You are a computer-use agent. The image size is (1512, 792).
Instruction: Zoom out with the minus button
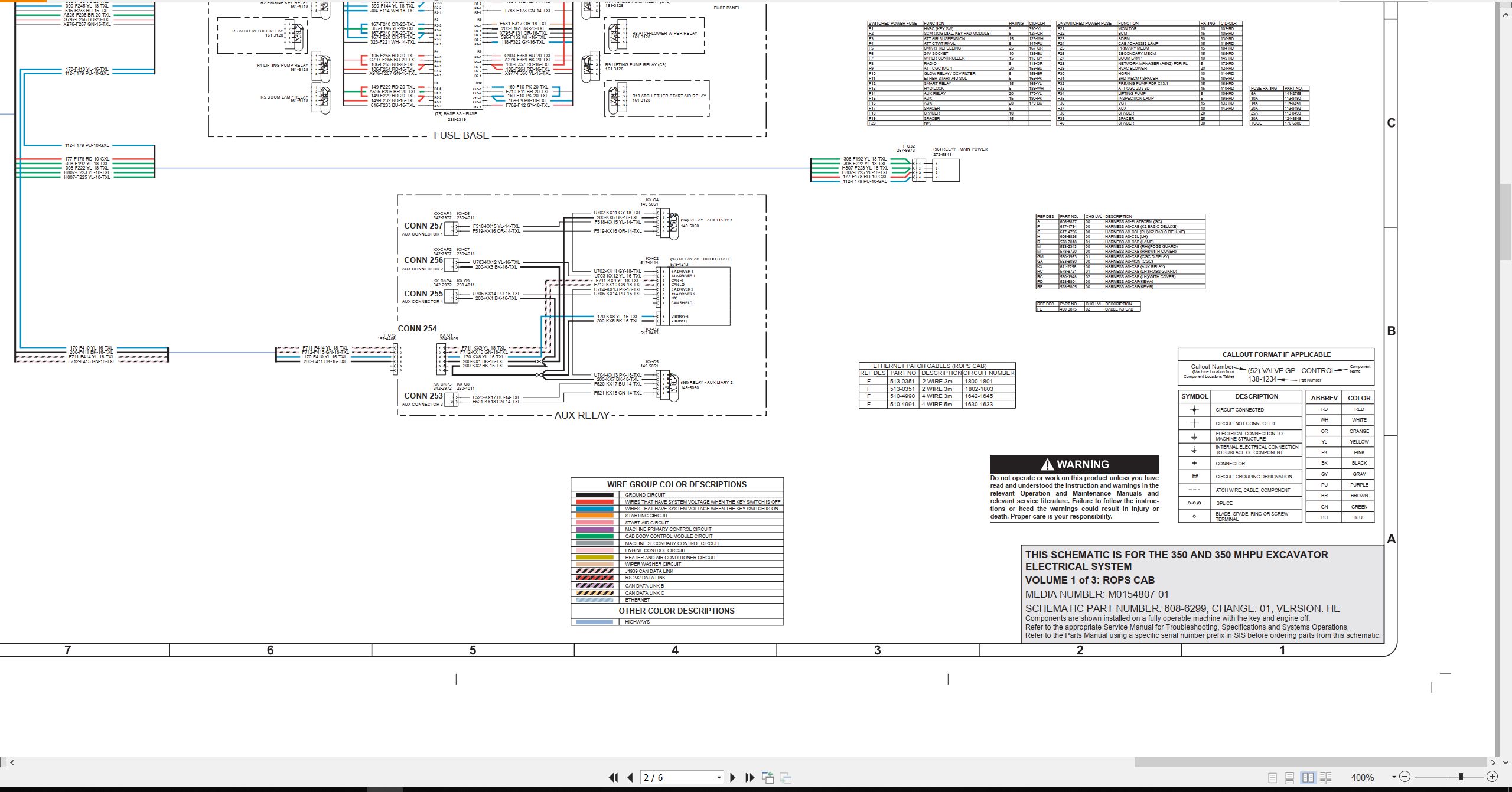(x=1405, y=777)
